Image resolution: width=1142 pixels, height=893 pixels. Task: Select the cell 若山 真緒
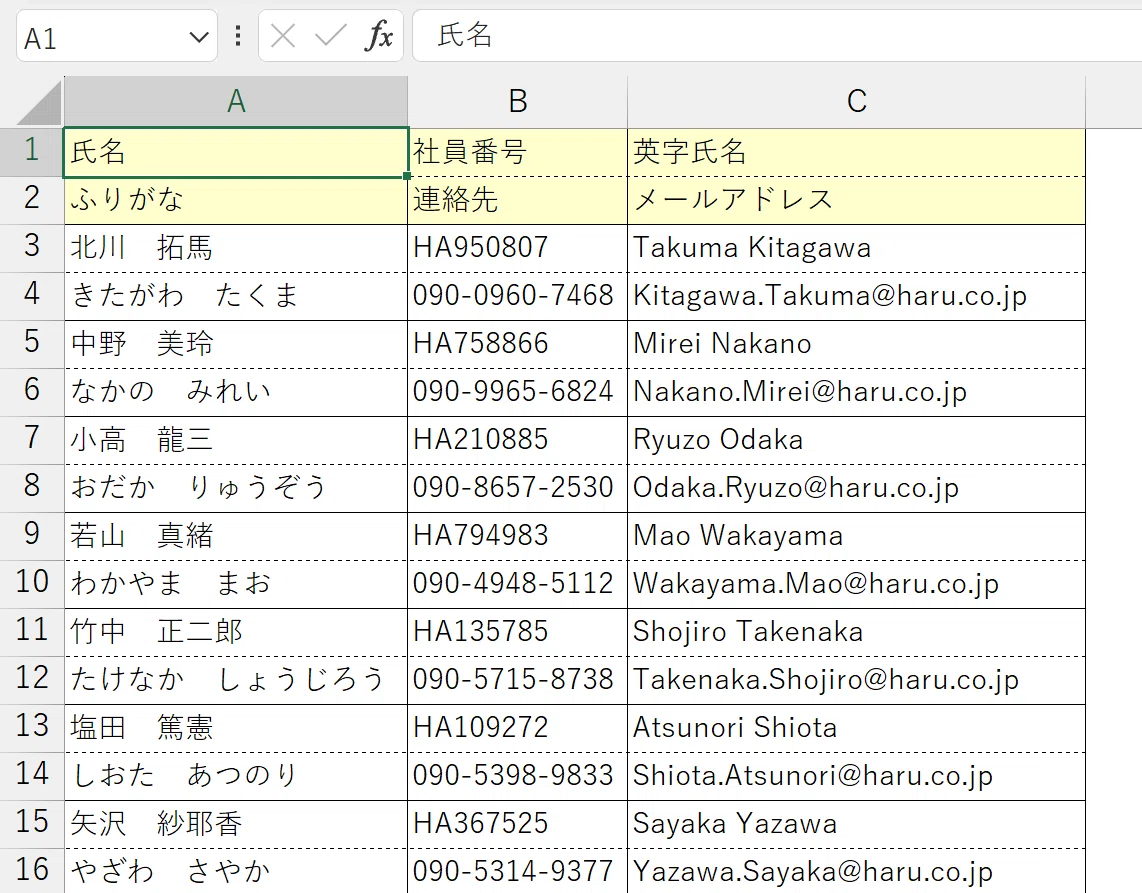[236, 537]
